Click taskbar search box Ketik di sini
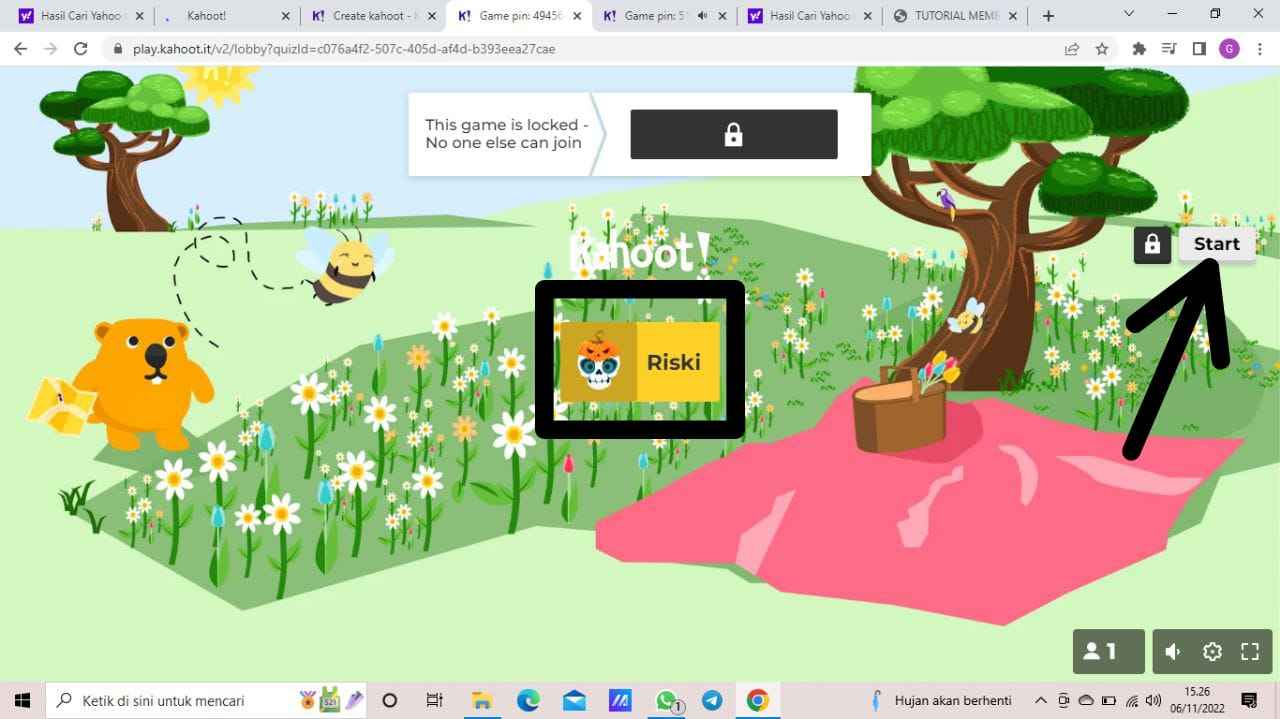The height and width of the screenshot is (719, 1280). pos(208,700)
